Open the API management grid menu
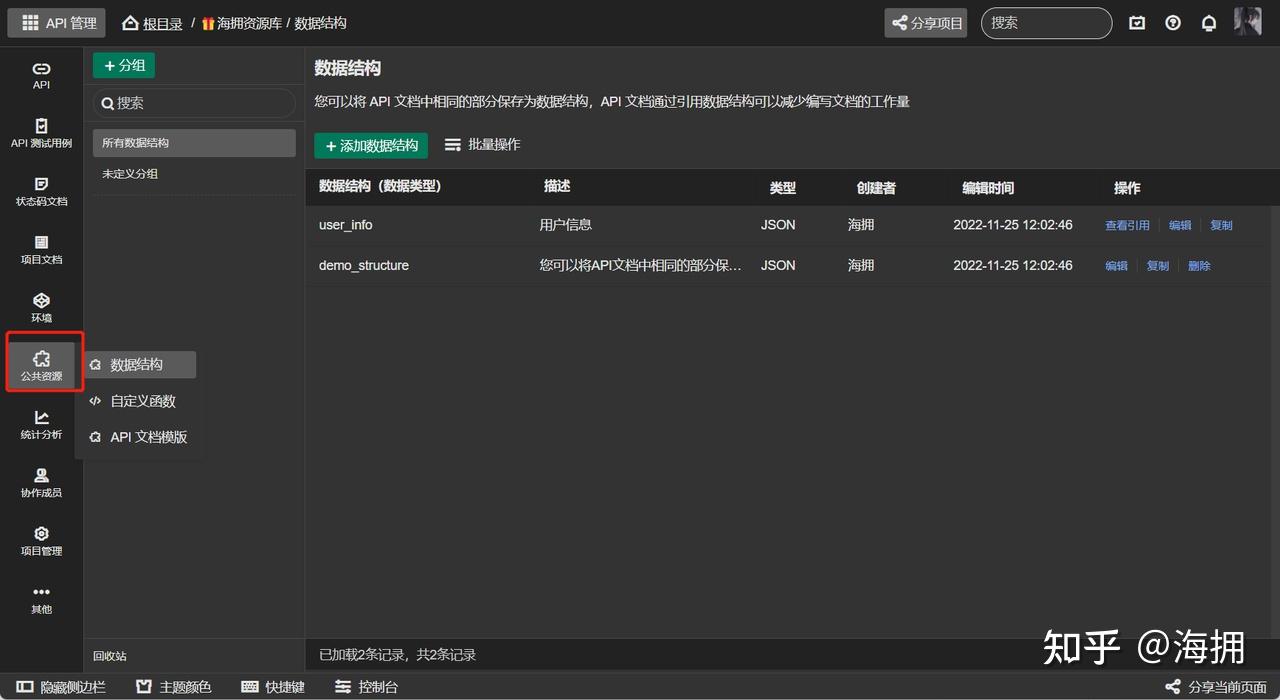Viewport: 1280px width, 700px height. point(58,22)
